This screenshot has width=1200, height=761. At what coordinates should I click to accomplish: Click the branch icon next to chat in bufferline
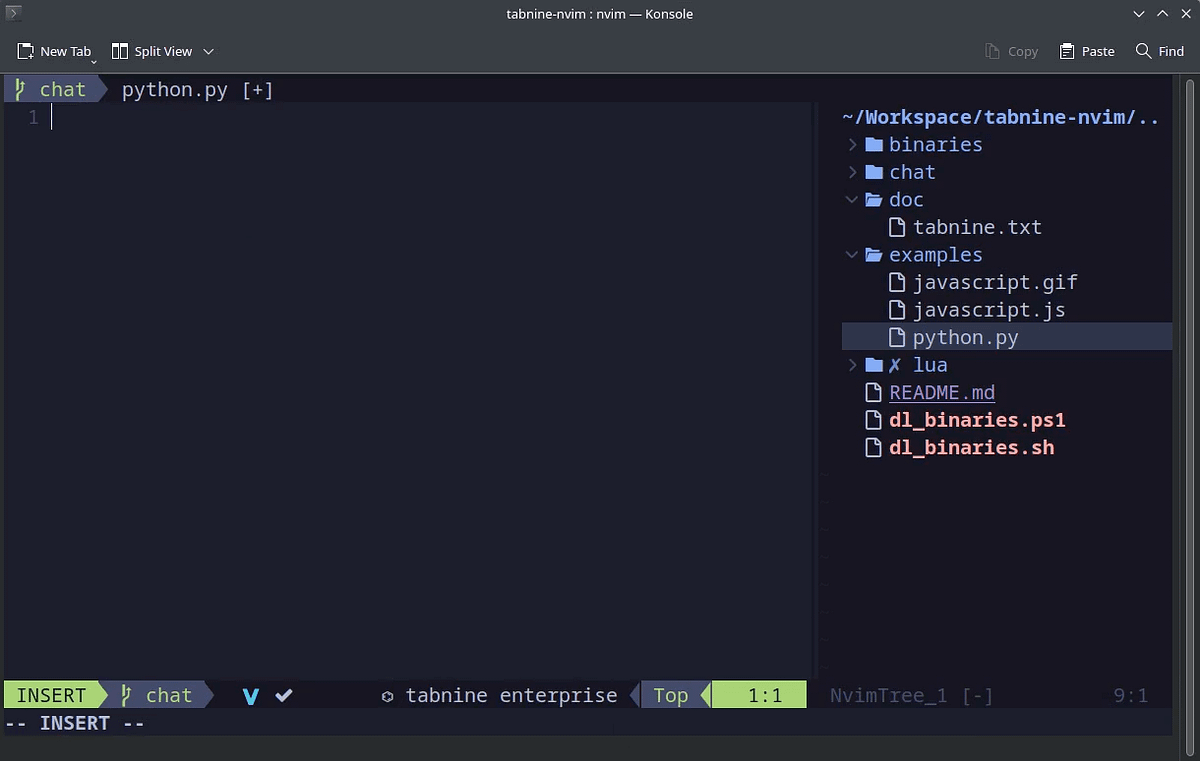pos(18,89)
